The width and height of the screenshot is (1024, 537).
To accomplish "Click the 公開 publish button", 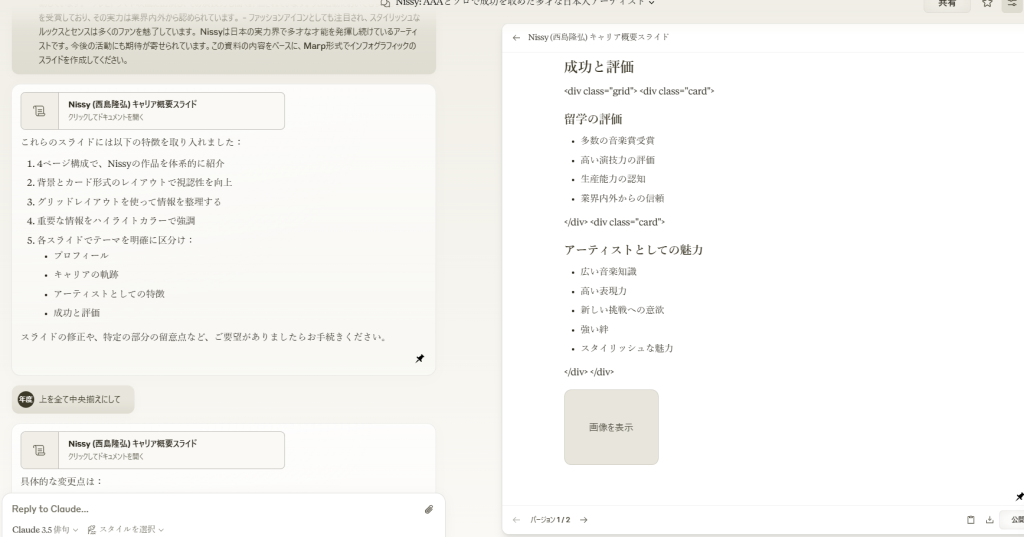I will click(1015, 520).
